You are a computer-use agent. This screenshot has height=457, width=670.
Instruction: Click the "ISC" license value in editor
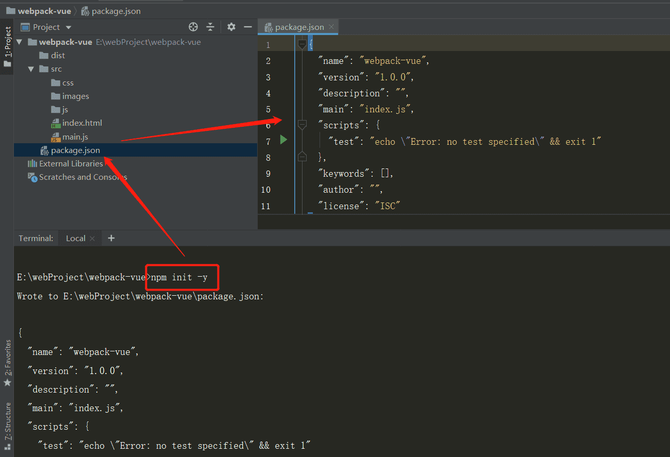click(388, 206)
